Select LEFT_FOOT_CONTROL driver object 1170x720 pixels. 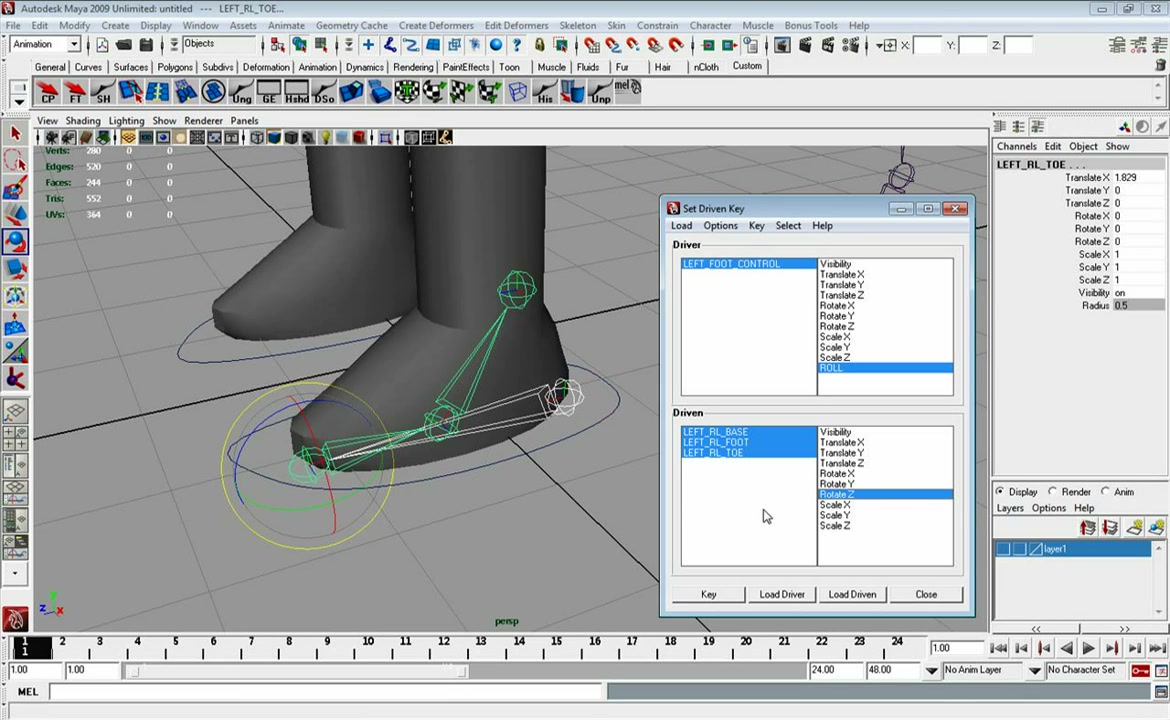[x=748, y=264]
